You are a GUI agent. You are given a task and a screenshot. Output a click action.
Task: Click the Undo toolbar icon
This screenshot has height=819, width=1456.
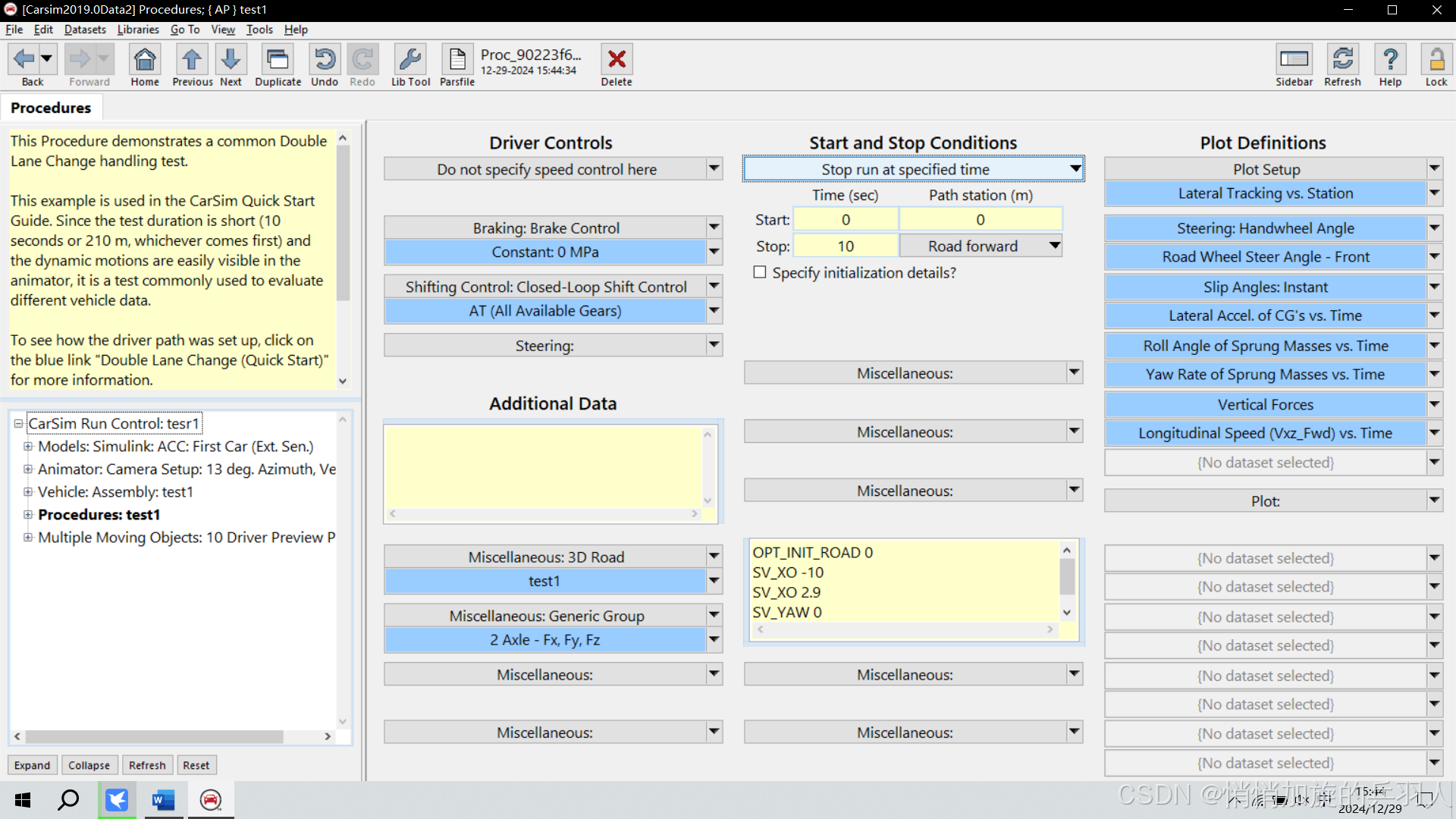tap(325, 59)
